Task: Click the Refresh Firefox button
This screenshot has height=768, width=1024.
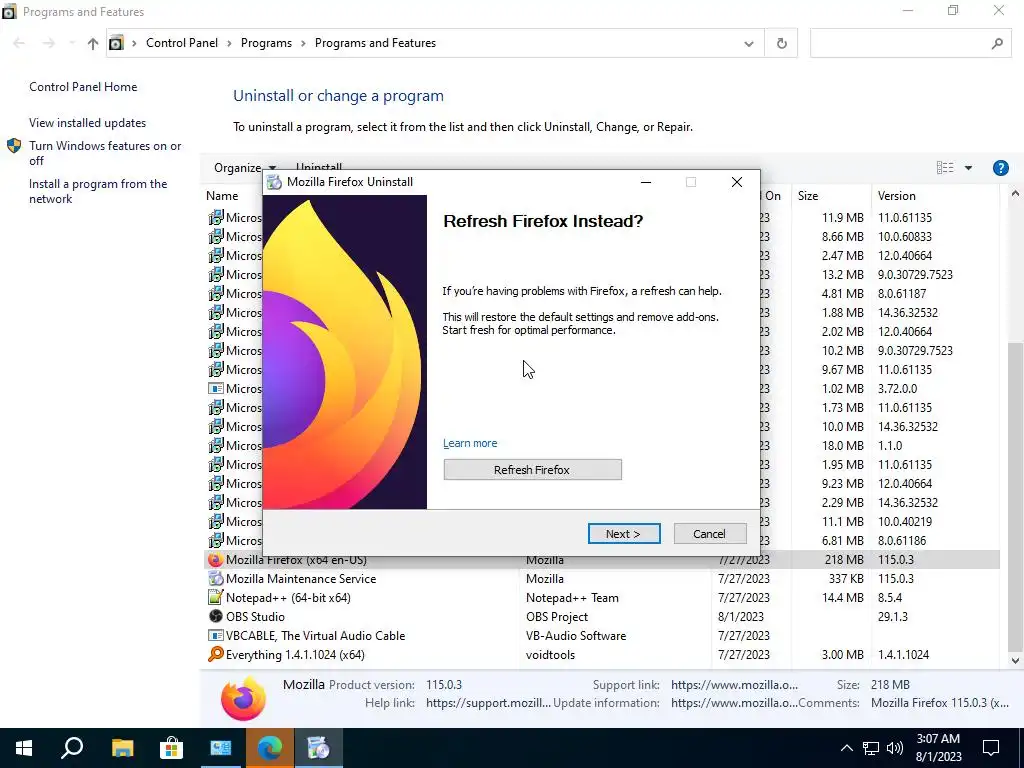Action: coord(532,470)
